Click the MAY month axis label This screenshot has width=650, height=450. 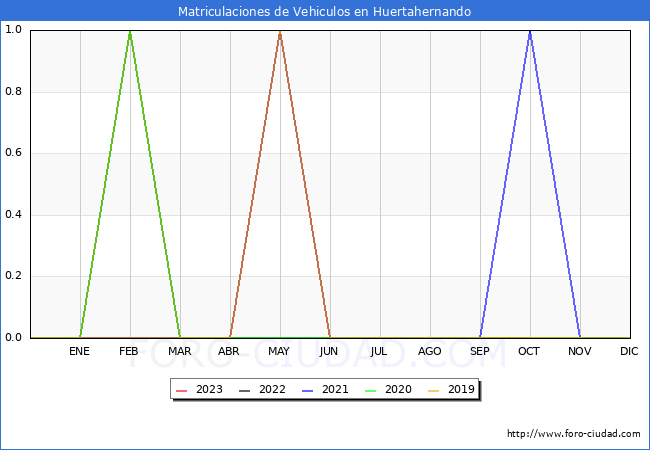point(279,351)
